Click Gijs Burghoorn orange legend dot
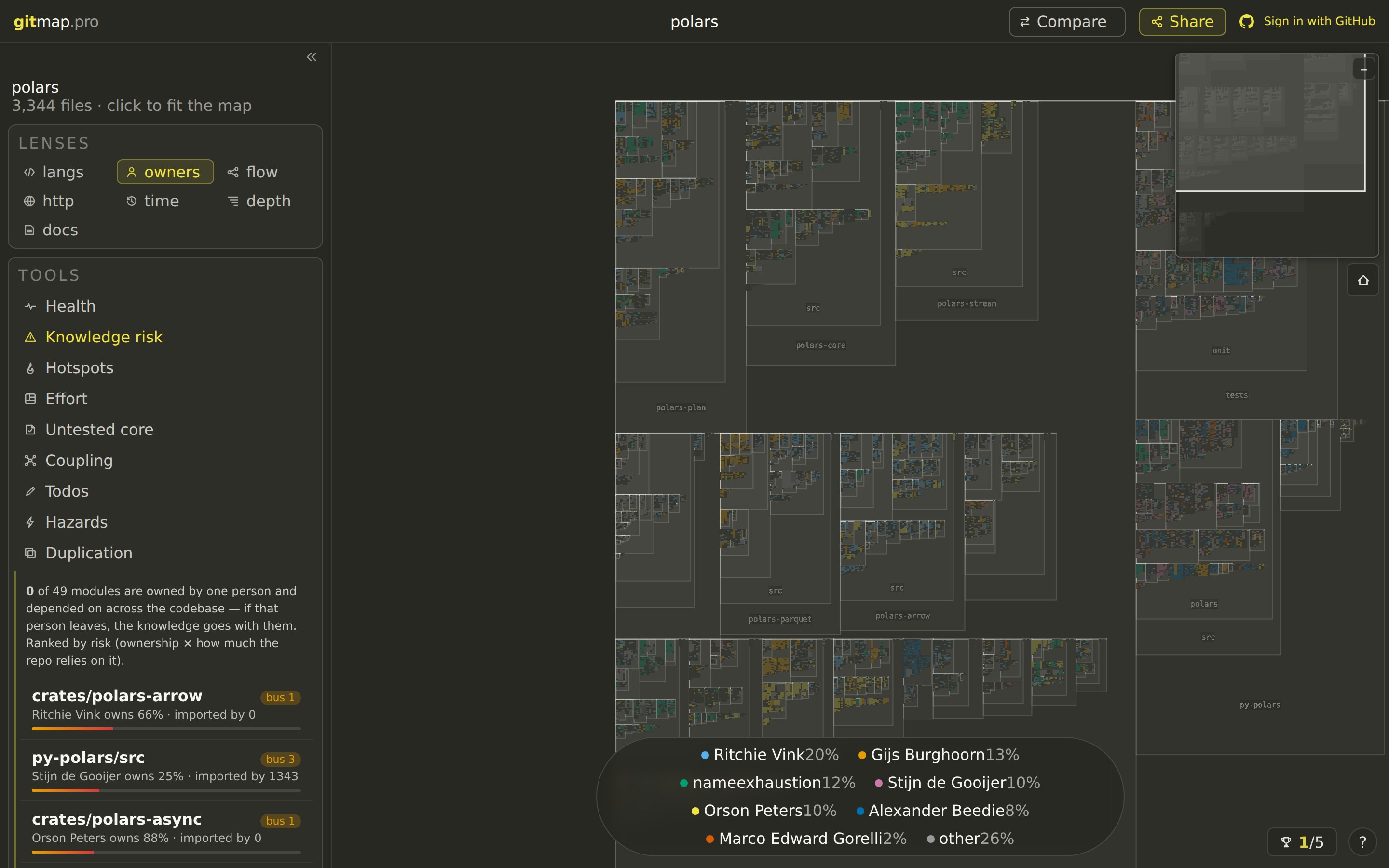This screenshot has width=1389, height=868. tap(862, 756)
